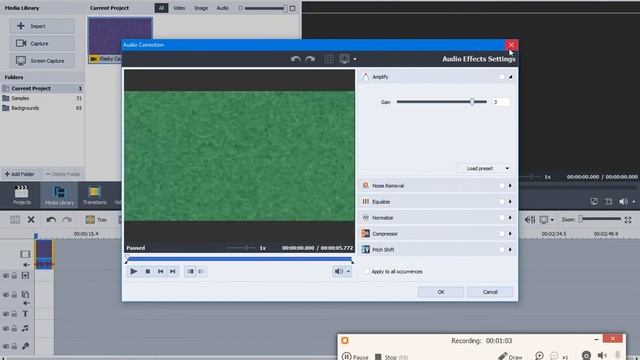Select the Current Project folder
The width and height of the screenshot is (640, 360).
[42, 88]
